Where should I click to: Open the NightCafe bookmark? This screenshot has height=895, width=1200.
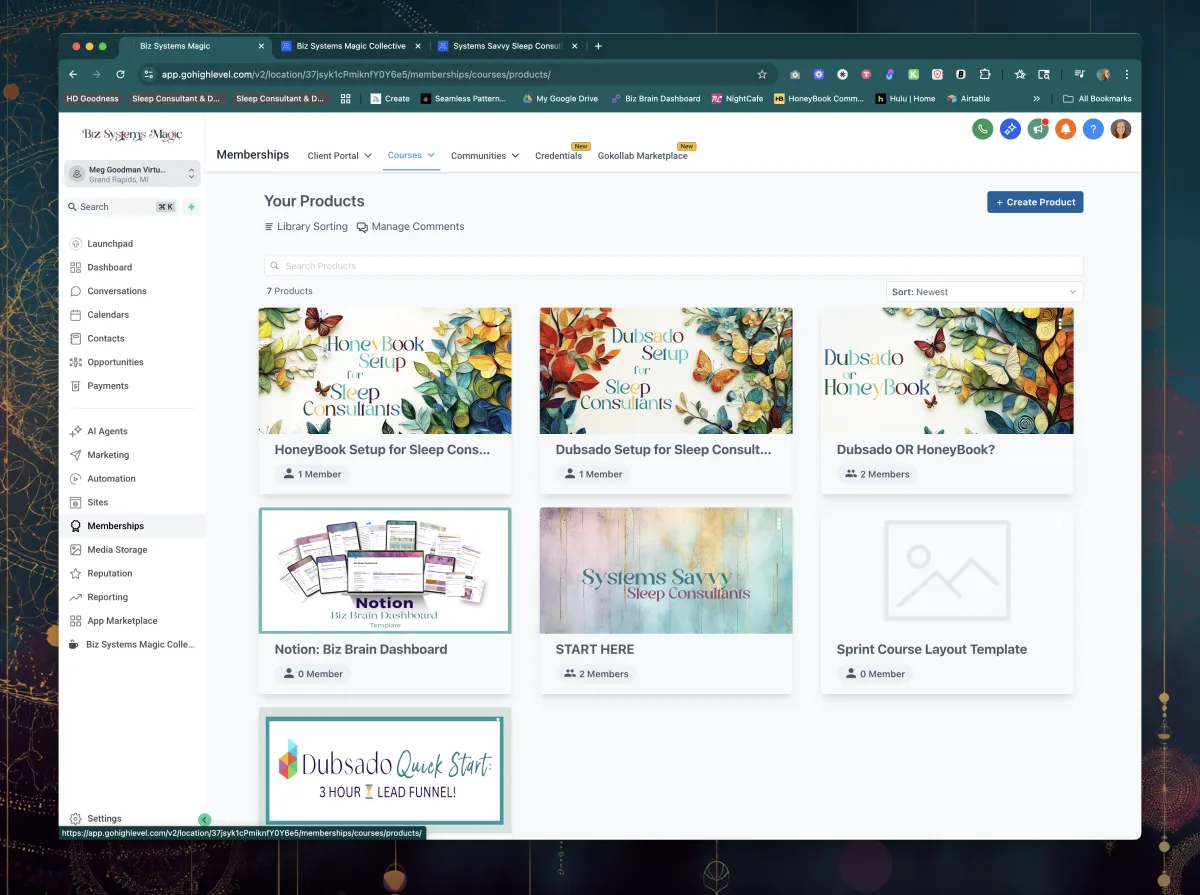click(737, 99)
